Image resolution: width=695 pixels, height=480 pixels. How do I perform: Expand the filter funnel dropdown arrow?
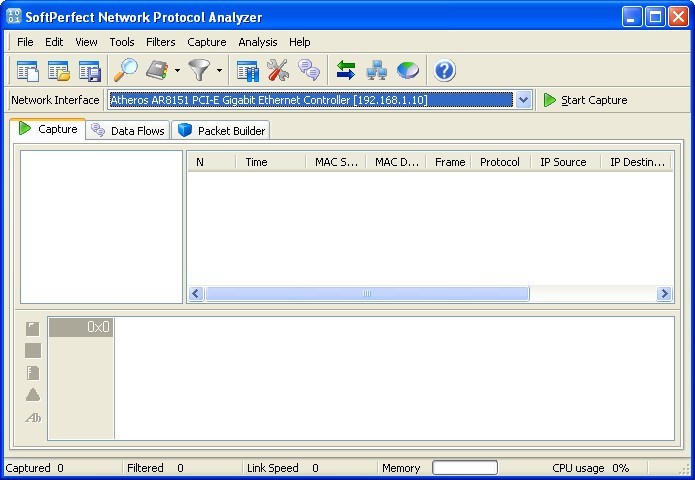pos(219,70)
